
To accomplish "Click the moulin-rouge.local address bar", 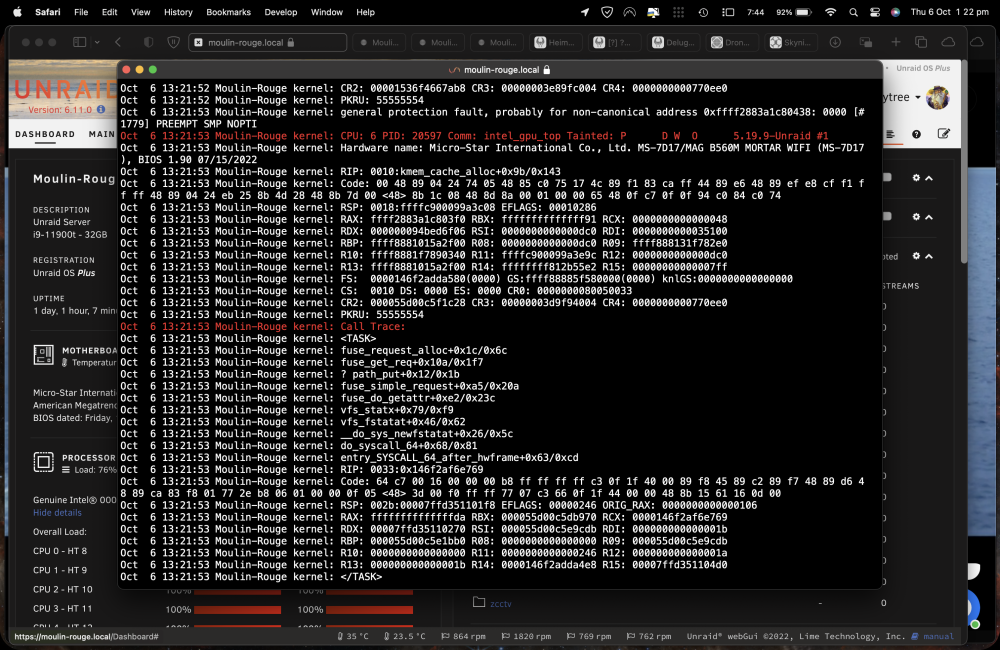I will [268, 42].
